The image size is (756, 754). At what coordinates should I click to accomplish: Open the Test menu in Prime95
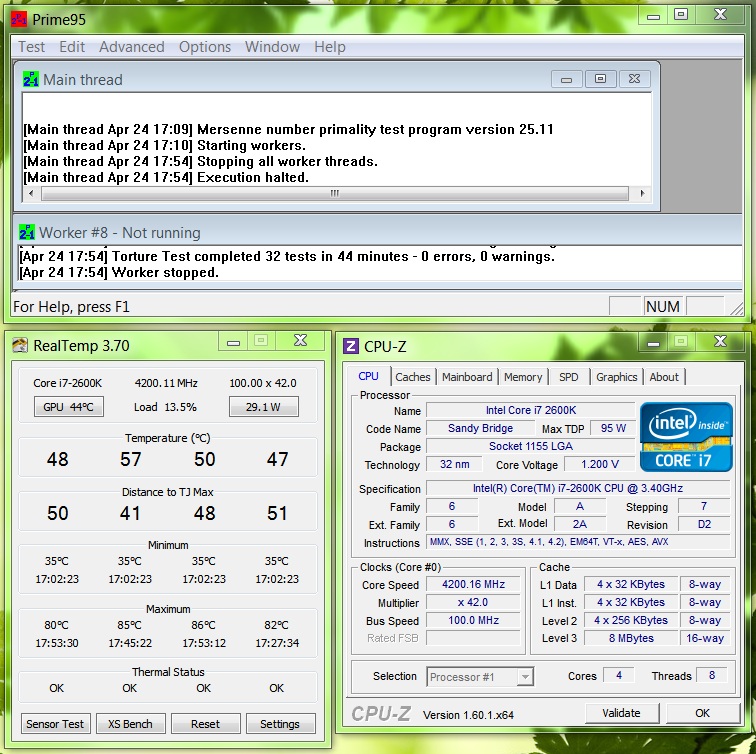click(x=31, y=47)
